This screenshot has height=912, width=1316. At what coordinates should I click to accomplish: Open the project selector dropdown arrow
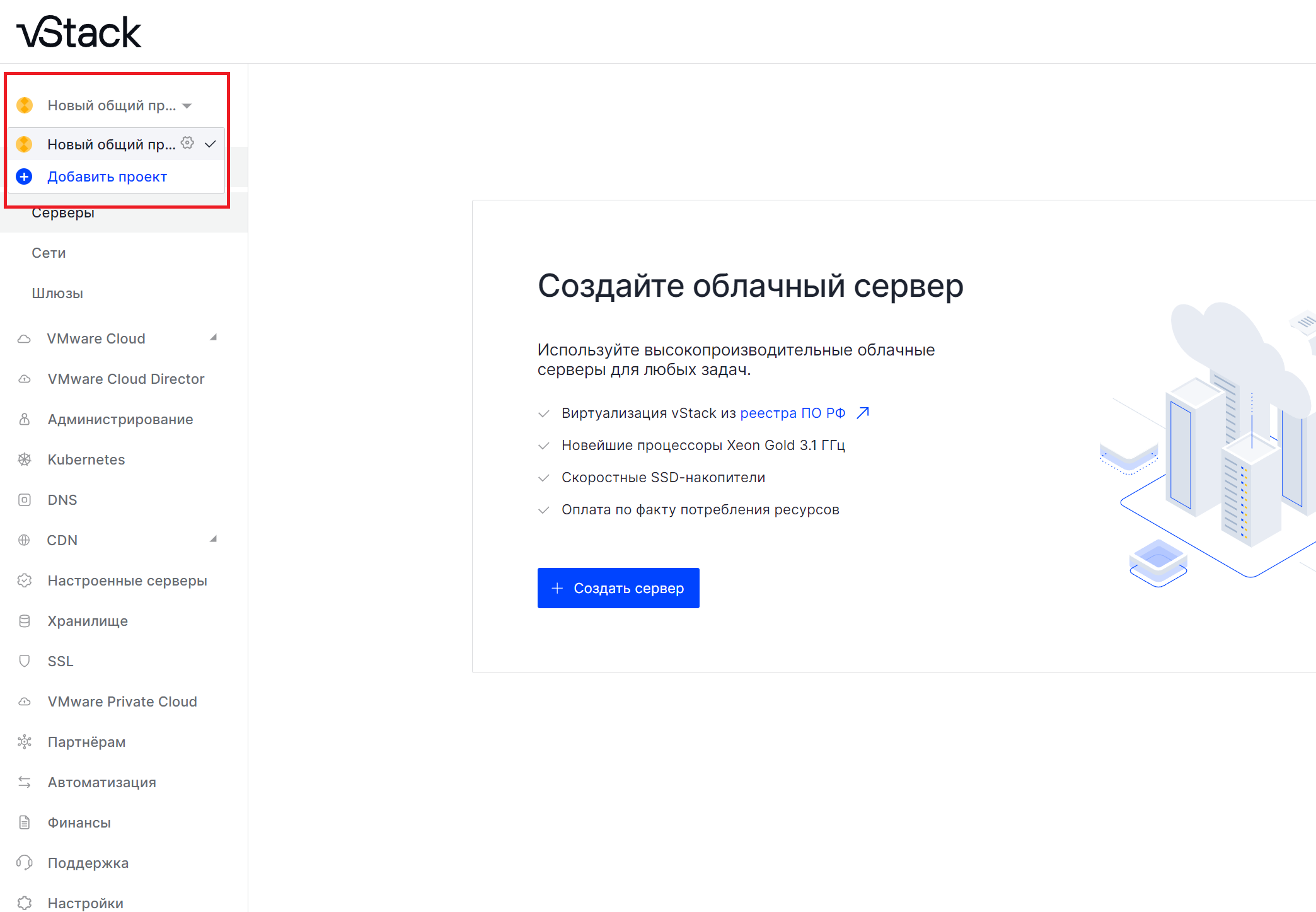[x=187, y=106]
